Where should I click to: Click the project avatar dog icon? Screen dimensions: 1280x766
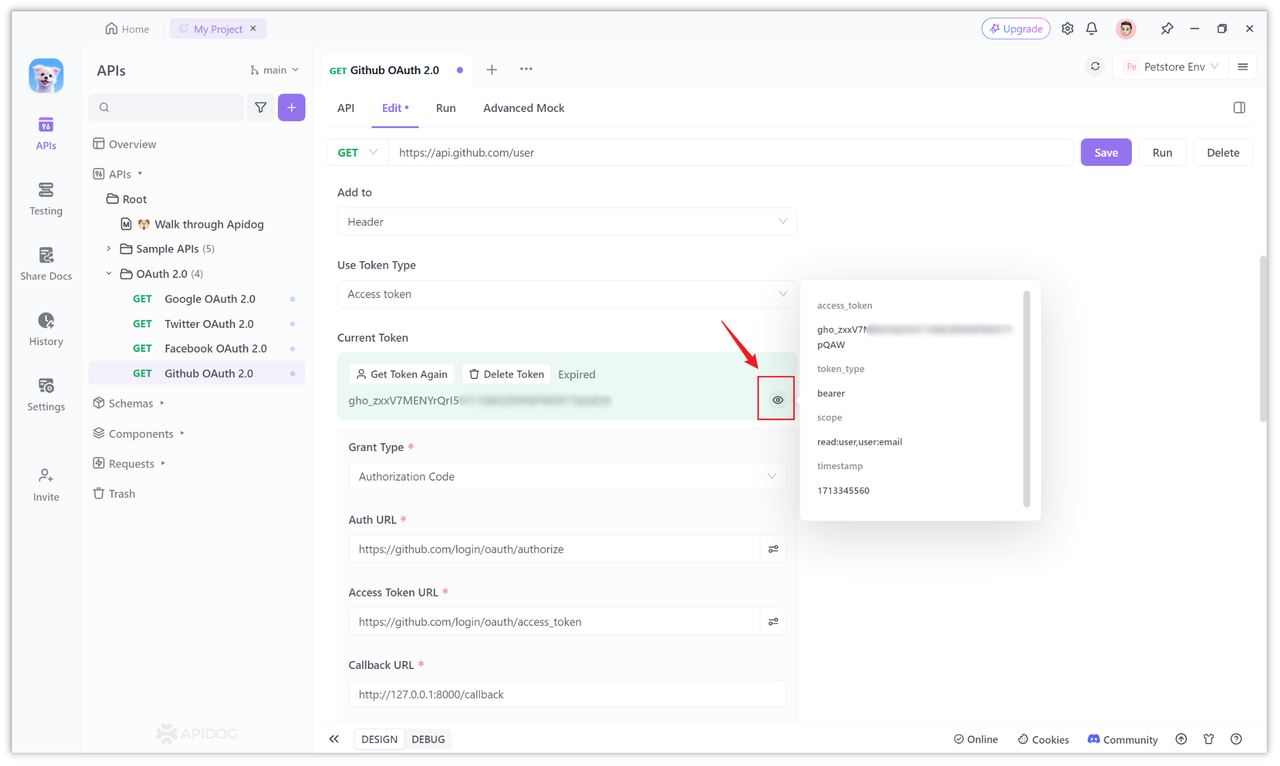(x=46, y=76)
